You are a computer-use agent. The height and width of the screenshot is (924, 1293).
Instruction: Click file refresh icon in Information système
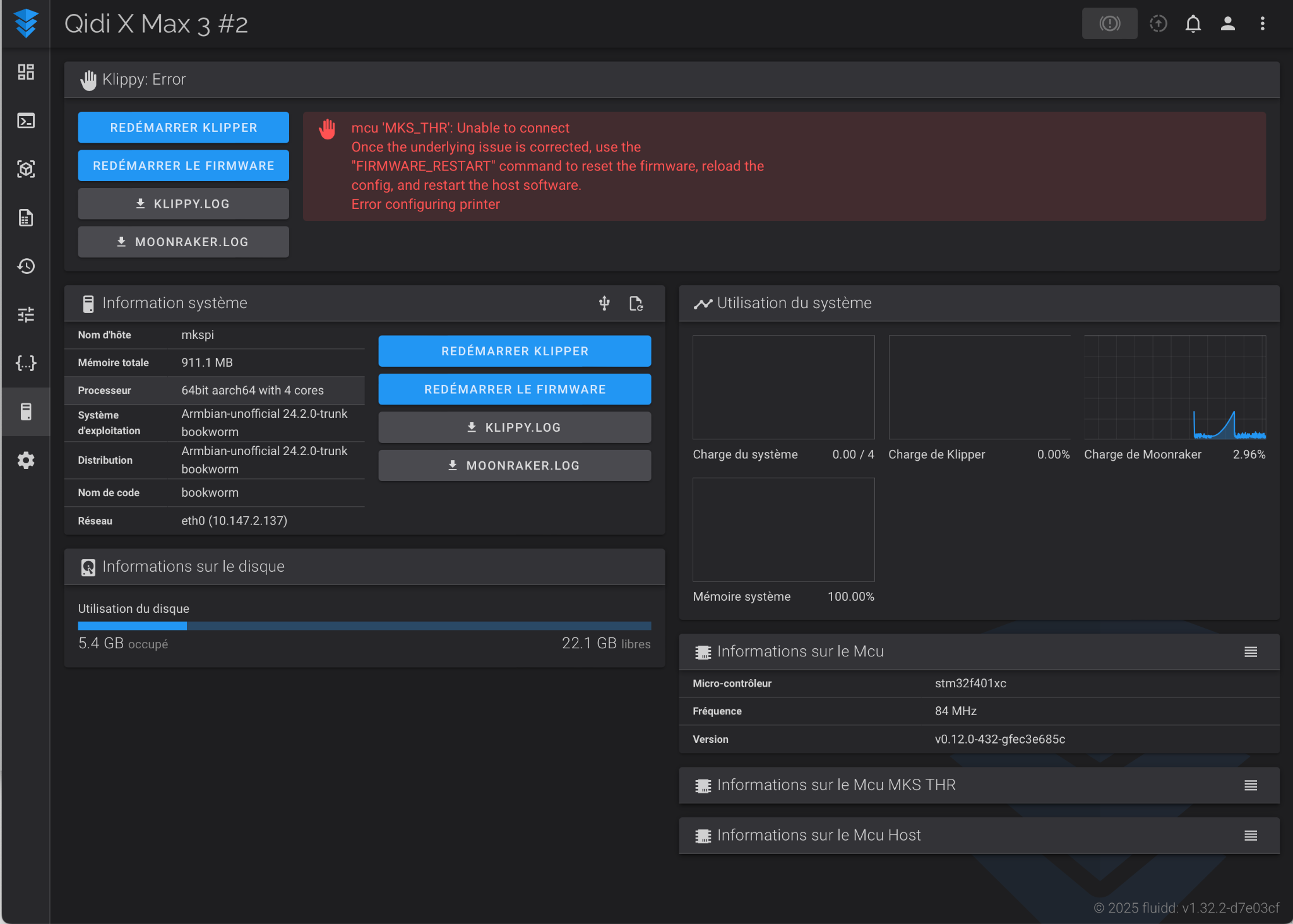point(636,304)
